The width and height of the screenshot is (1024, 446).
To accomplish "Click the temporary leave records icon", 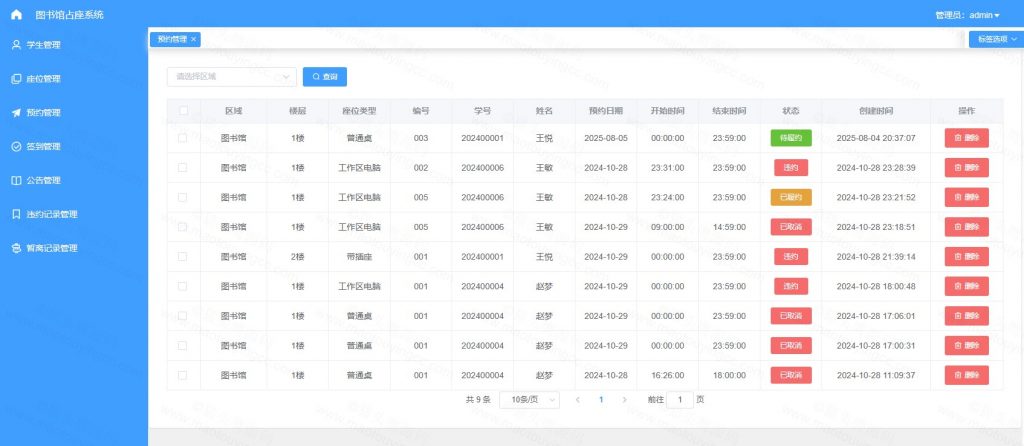I will click(16, 248).
